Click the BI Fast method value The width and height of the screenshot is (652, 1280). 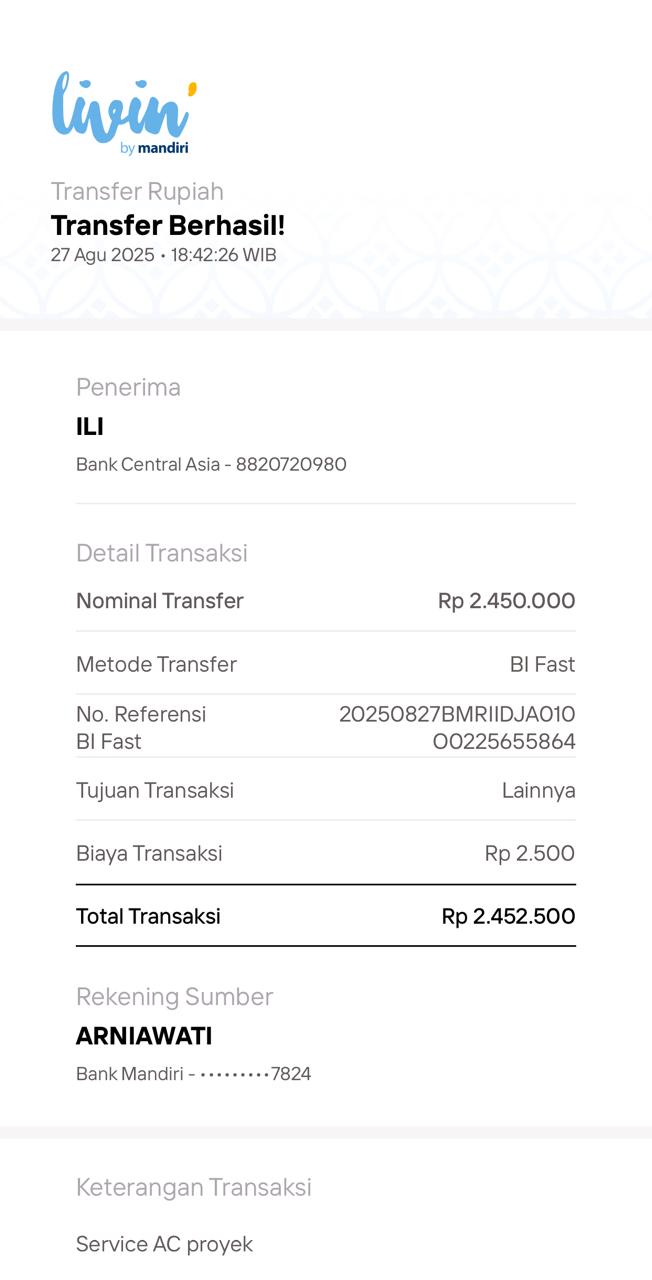[542, 664]
